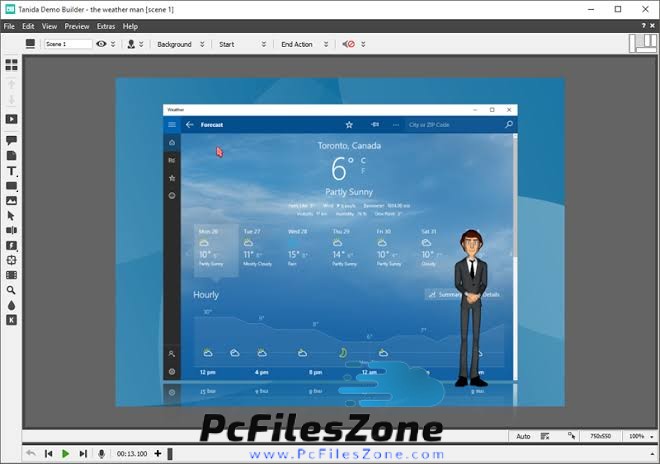Toggle the eye visibility icon in toolbar
The image size is (660, 464).
[101, 44]
